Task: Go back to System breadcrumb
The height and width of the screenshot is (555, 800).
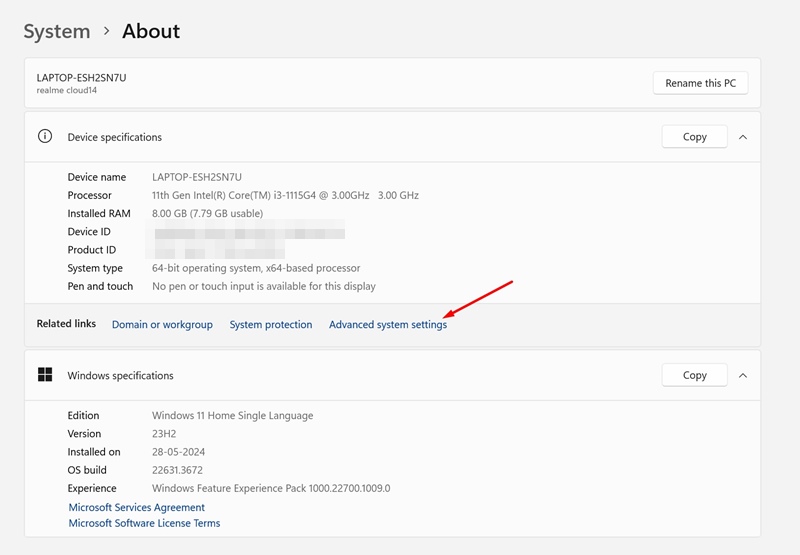Action: [x=57, y=31]
